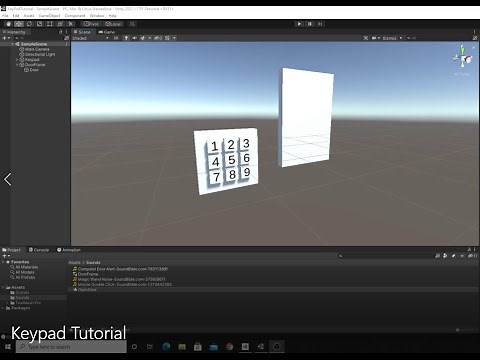Open the Shaded draw mode dropdown
The image size is (480, 360).
pyautogui.click(x=91, y=38)
